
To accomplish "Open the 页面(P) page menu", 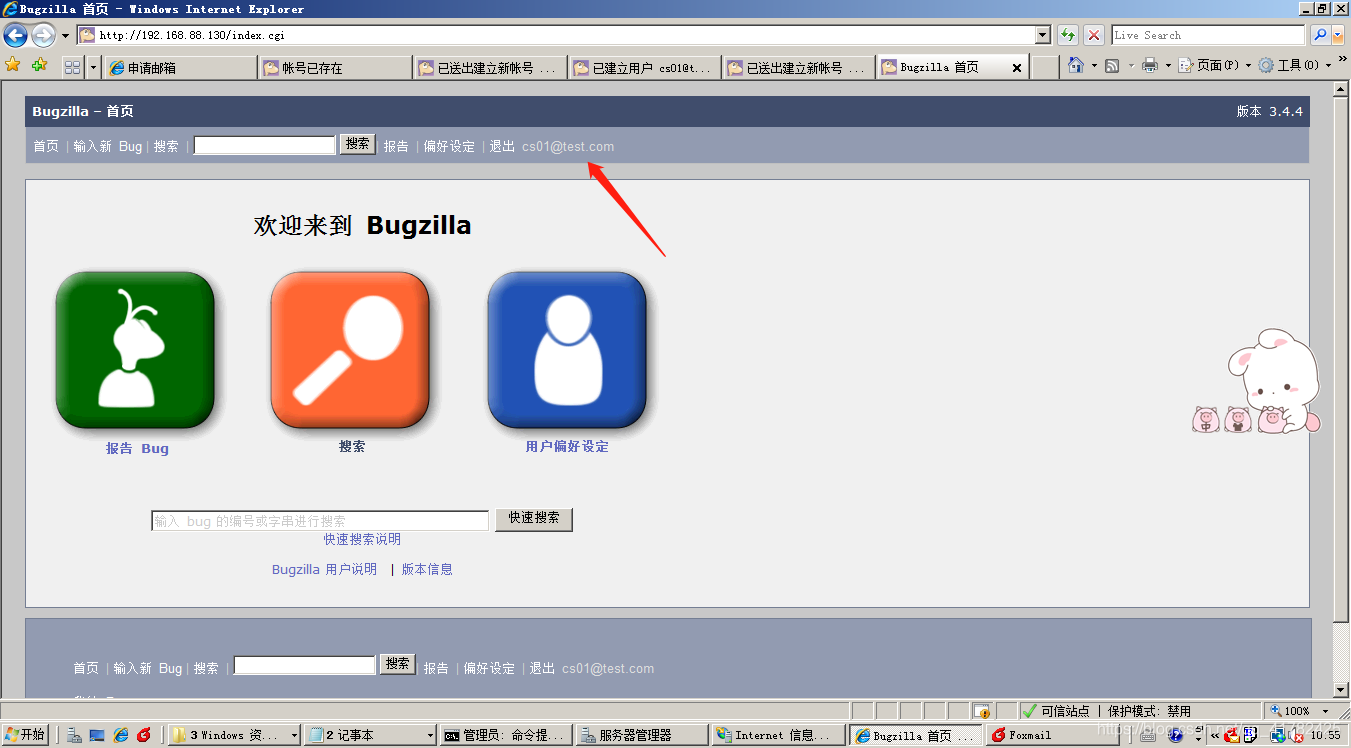I will 1215,65.
